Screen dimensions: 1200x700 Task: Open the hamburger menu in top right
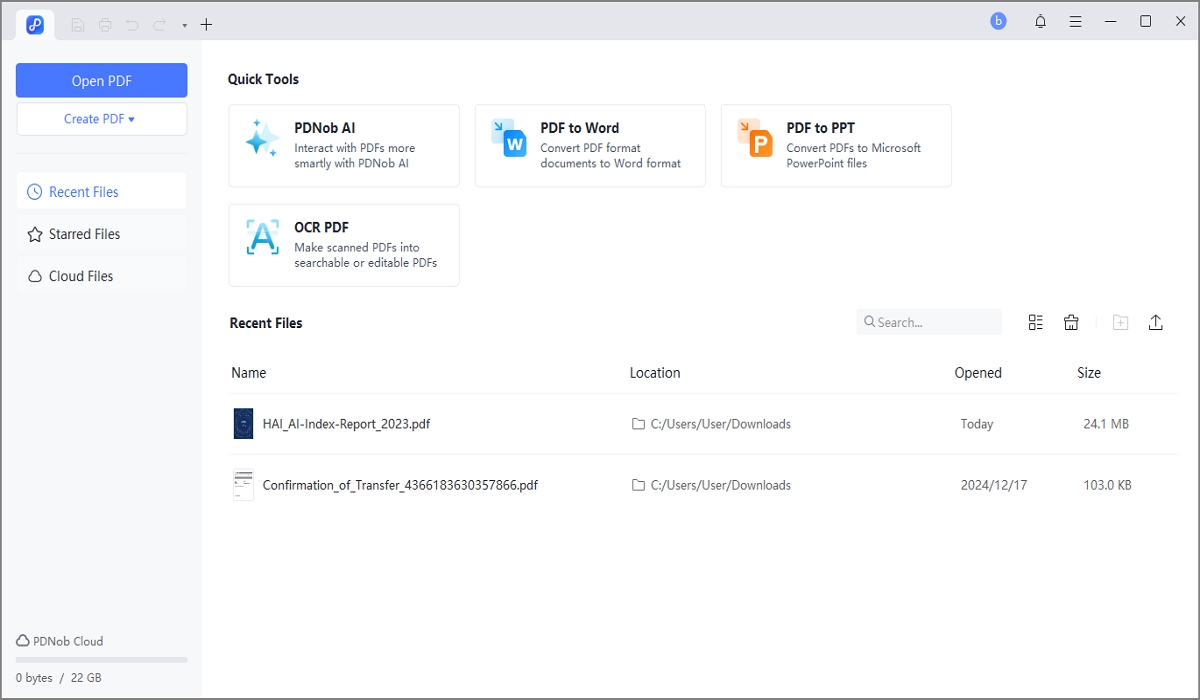1075,20
